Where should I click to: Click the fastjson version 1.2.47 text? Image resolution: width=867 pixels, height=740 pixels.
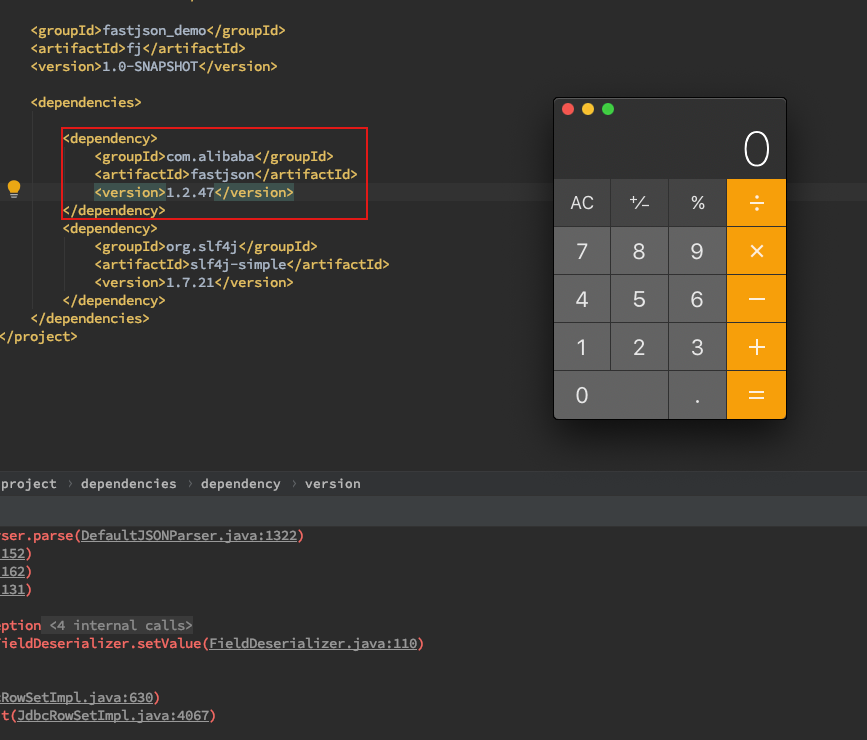click(x=190, y=192)
